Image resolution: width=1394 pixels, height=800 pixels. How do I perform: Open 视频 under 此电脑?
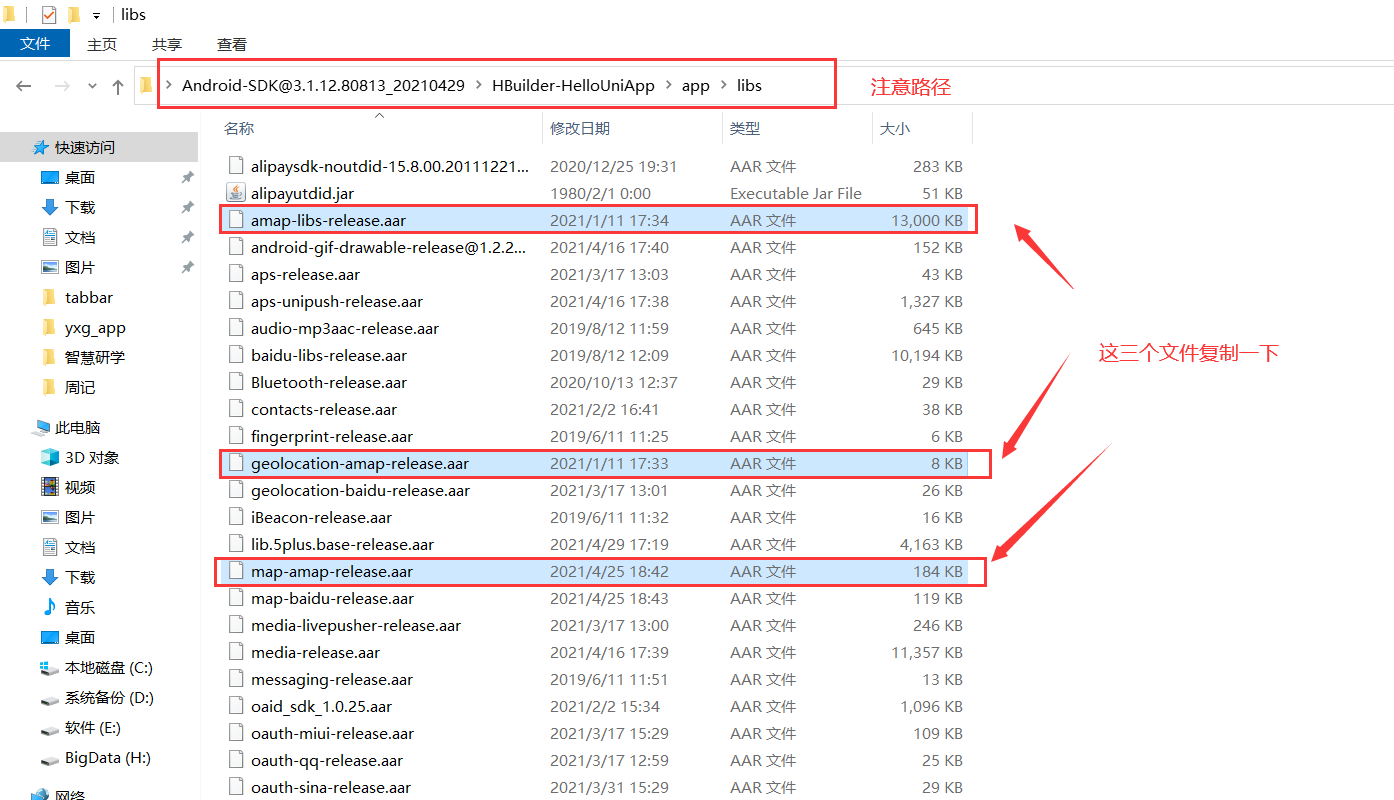click(80, 487)
